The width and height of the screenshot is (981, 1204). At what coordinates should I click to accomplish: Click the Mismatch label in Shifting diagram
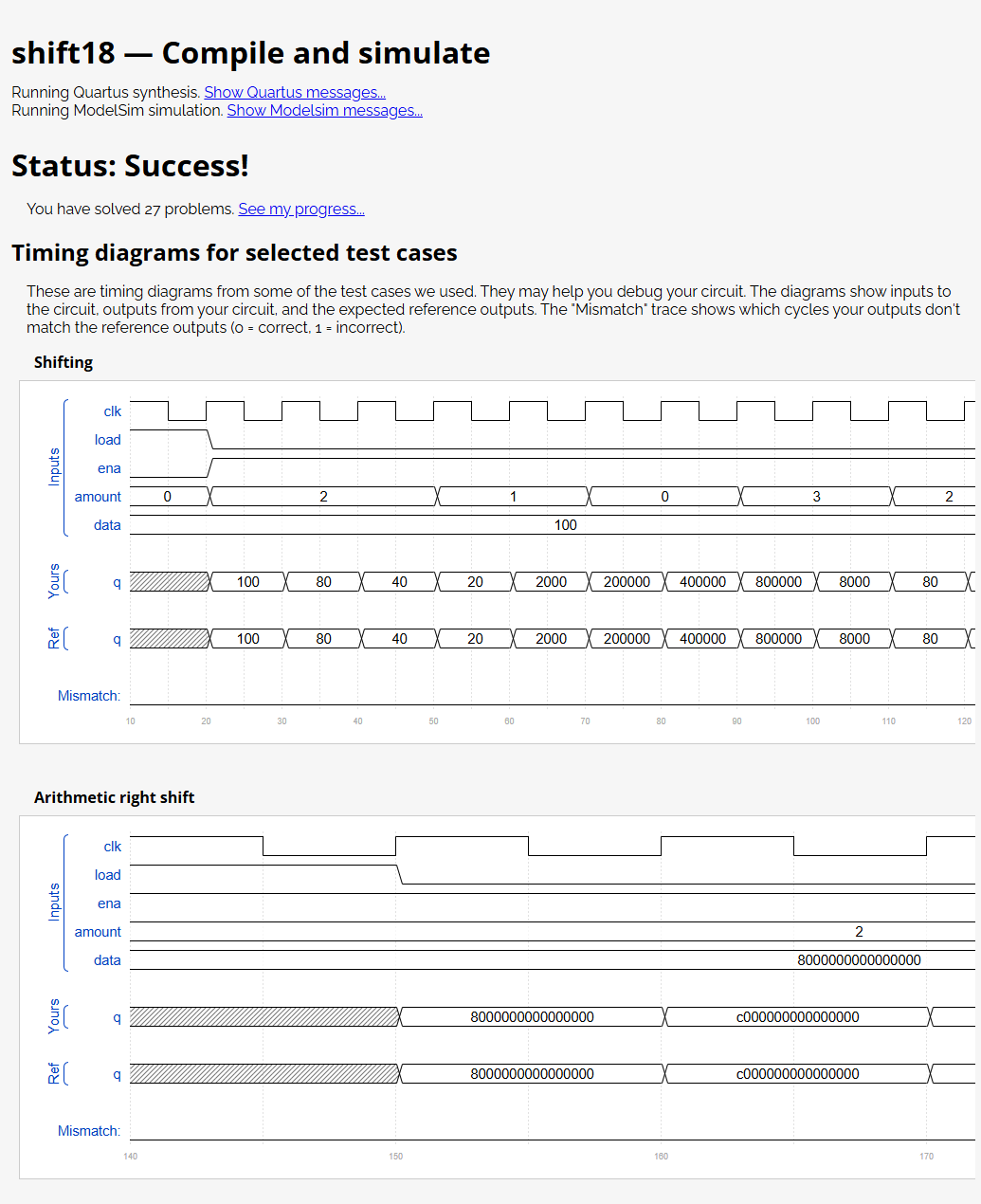[89, 695]
